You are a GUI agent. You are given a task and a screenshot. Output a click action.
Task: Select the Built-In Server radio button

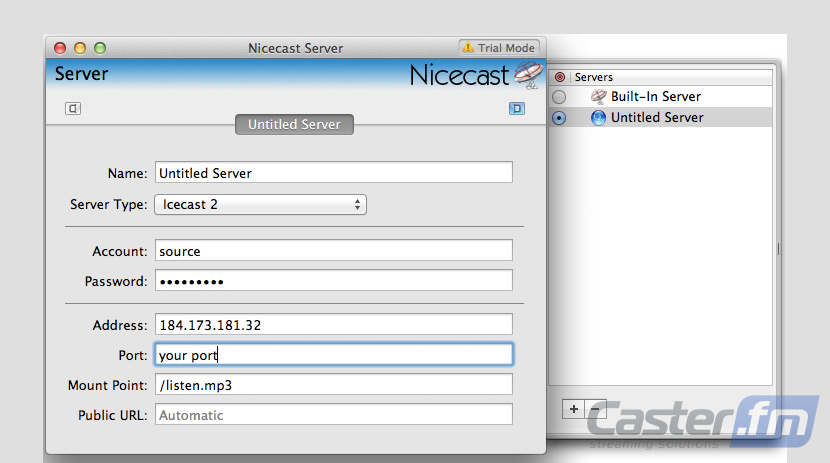pyautogui.click(x=558, y=97)
